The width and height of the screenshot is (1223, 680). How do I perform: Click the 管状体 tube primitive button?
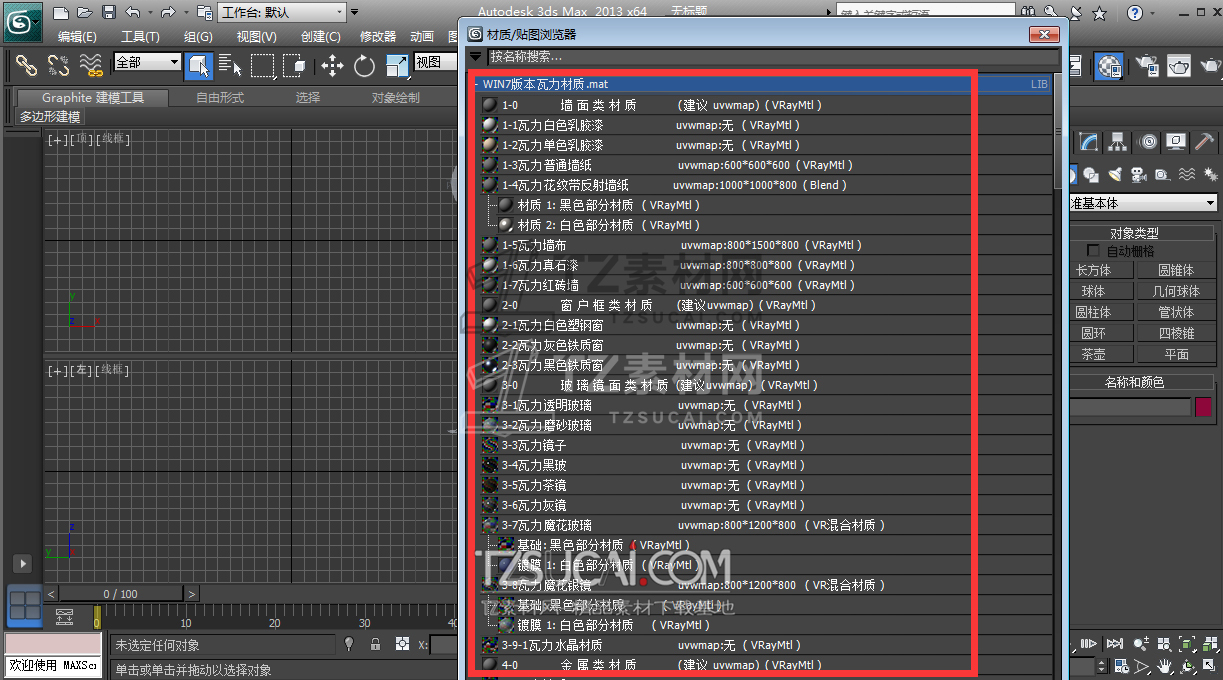click(1176, 312)
